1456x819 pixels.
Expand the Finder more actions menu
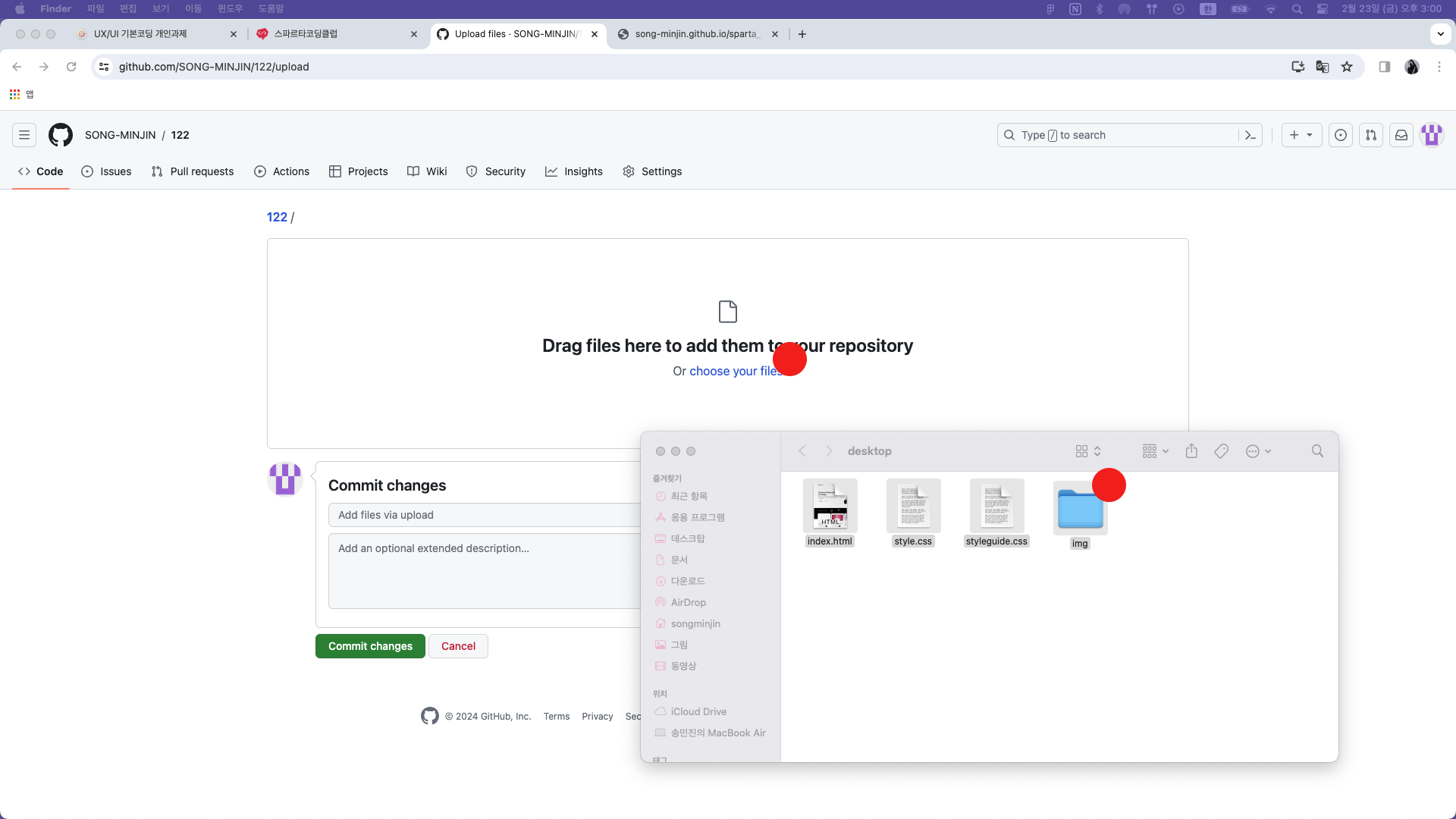click(x=1258, y=451)
